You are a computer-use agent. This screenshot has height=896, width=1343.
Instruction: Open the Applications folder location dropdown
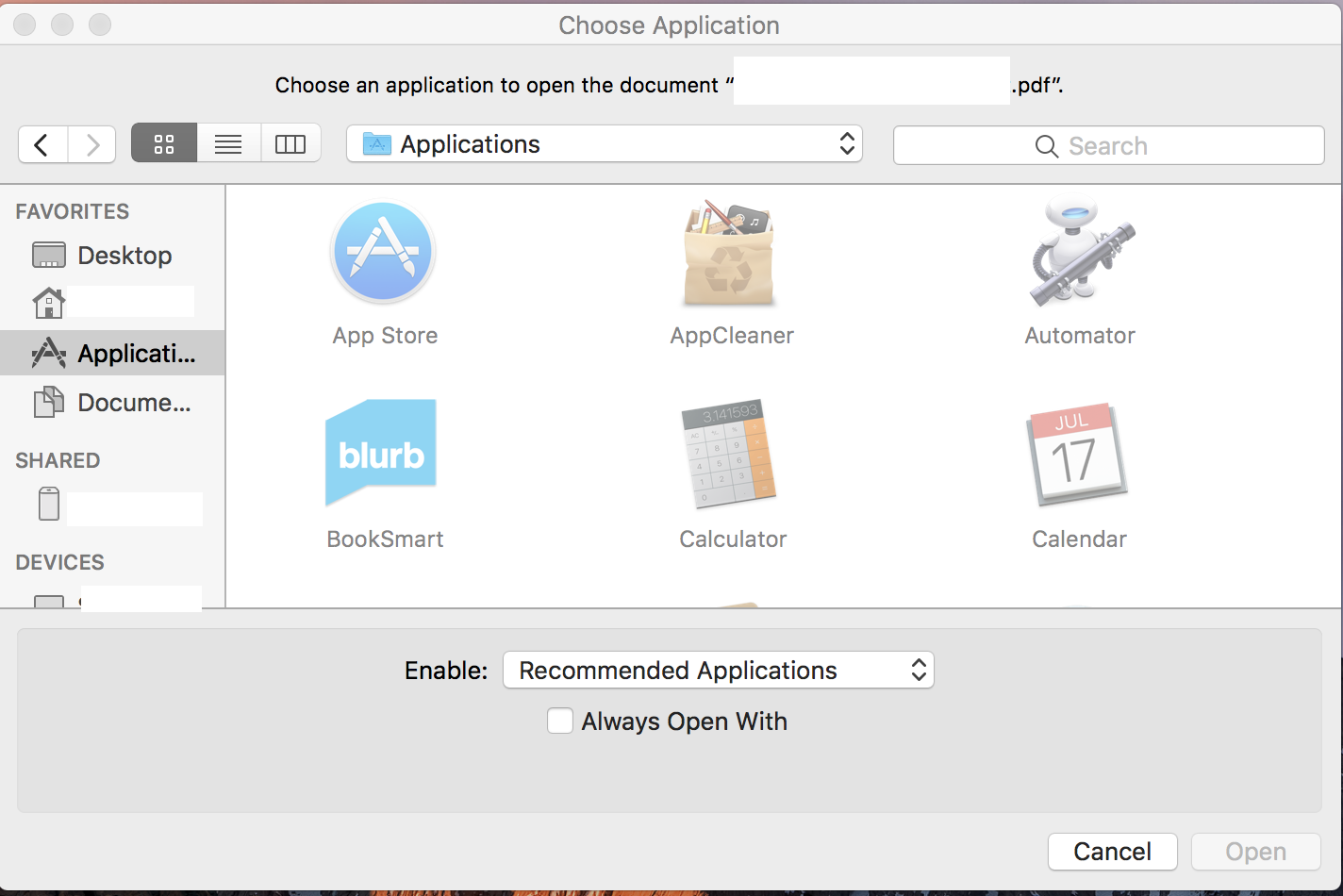coord(605,143)
